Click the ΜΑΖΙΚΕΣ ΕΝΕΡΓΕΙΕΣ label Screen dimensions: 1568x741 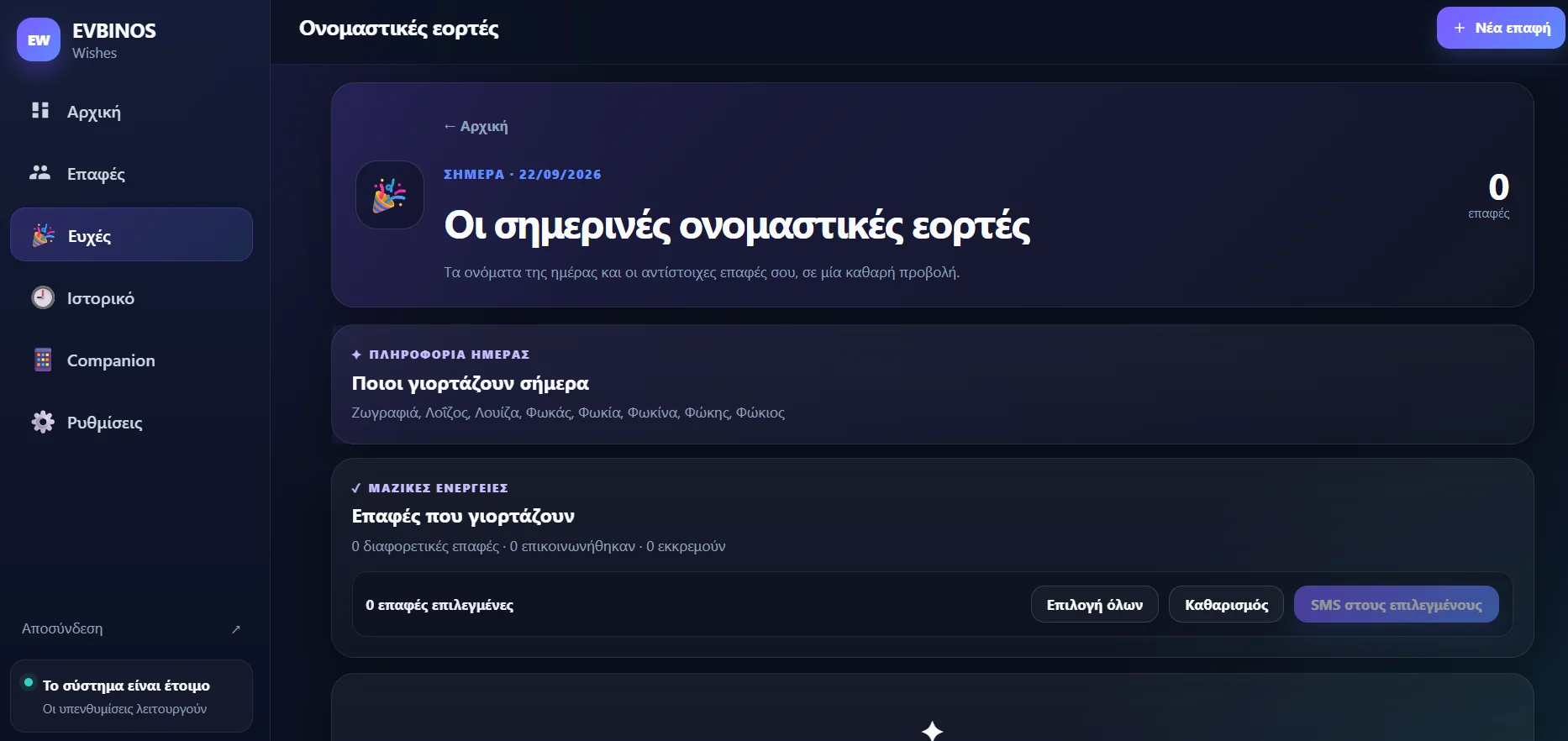[x=438, y=488]
